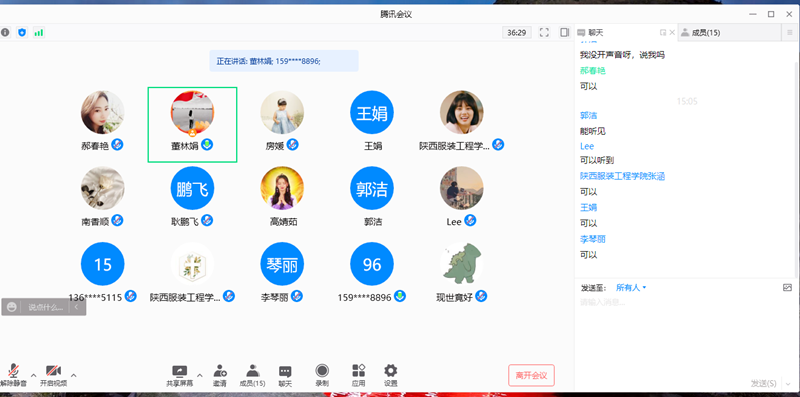Turn on camera with 开启视频
The image size is (800, 397).
[54, 376]
